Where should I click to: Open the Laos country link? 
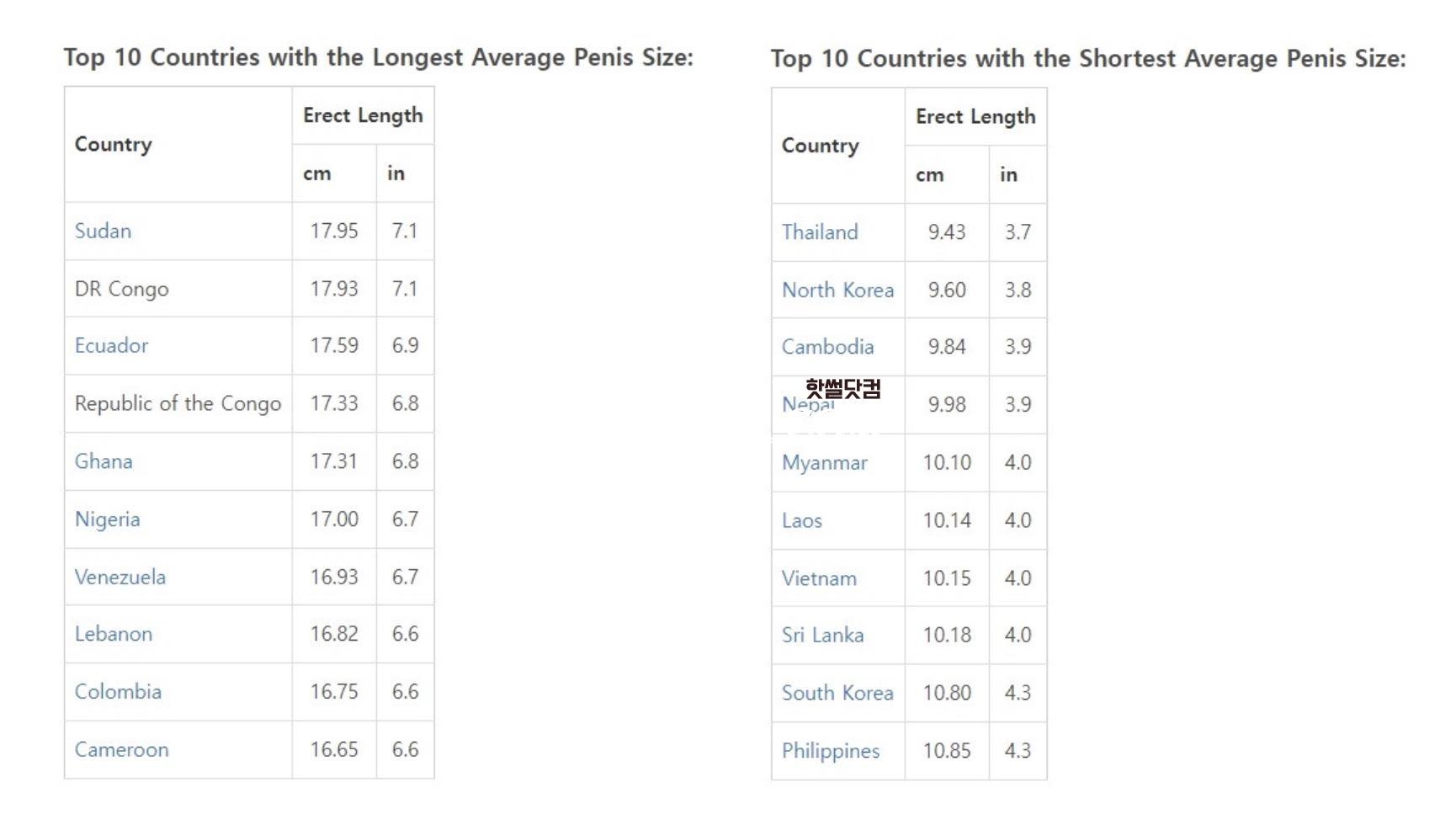(801, 520)
